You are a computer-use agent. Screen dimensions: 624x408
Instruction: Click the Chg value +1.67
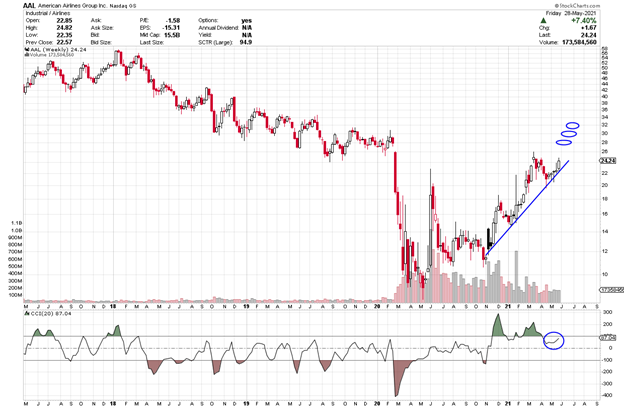click(589, 27)
